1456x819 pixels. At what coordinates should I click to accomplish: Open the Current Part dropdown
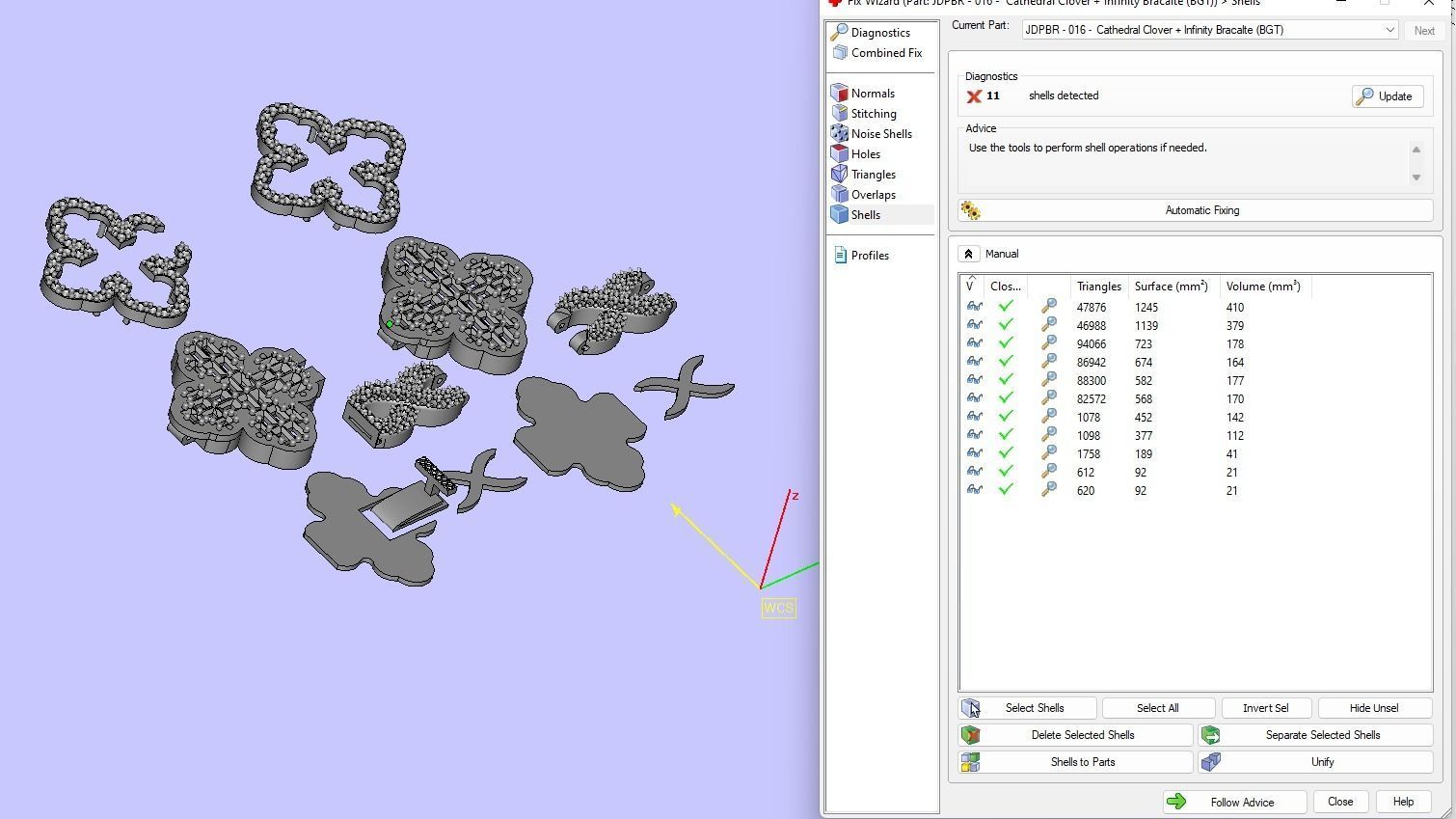pyautogui.click(x=1210, y=30)
